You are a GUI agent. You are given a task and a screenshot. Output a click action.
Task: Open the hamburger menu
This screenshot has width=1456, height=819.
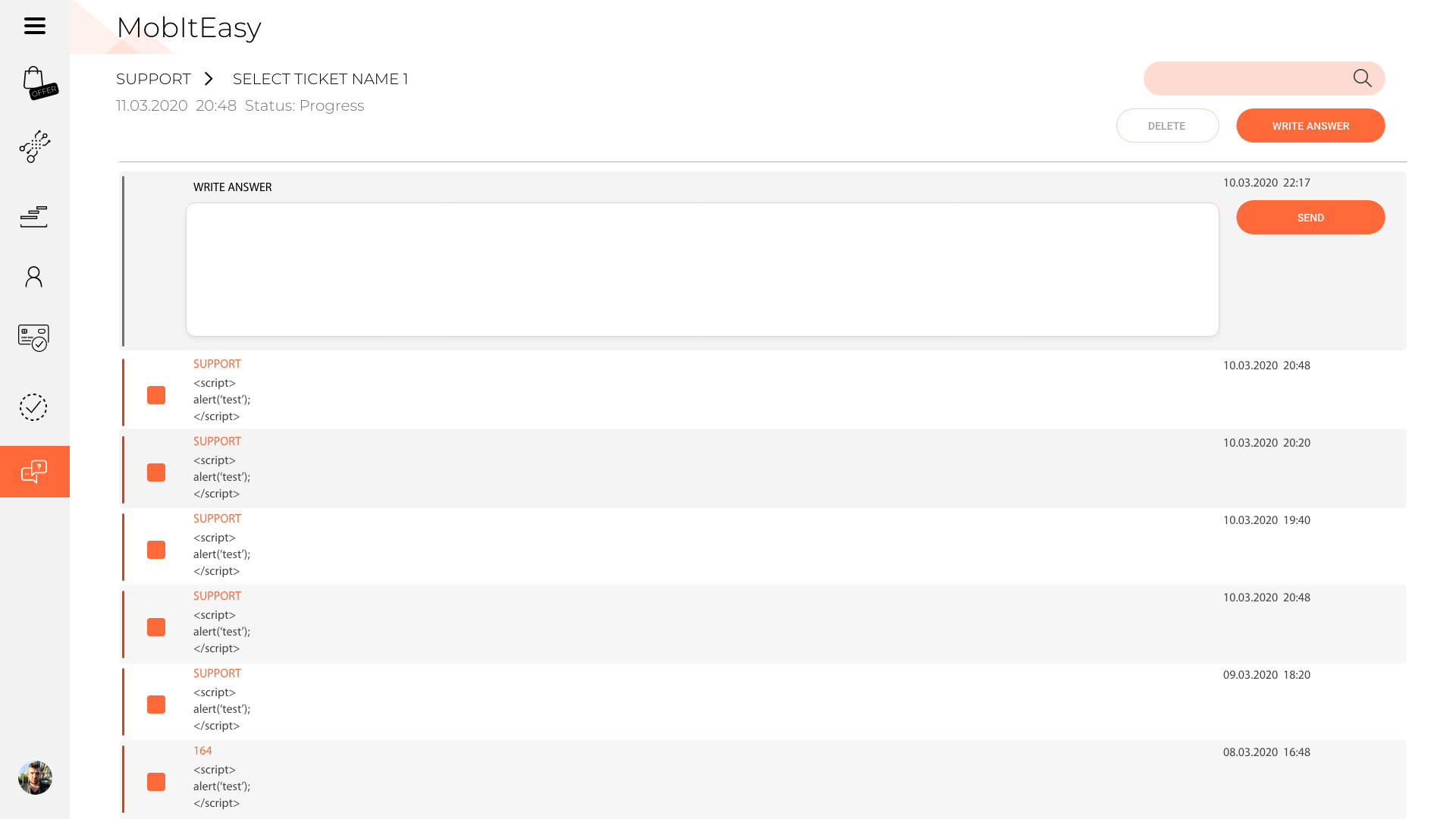[x=35, y=26]
